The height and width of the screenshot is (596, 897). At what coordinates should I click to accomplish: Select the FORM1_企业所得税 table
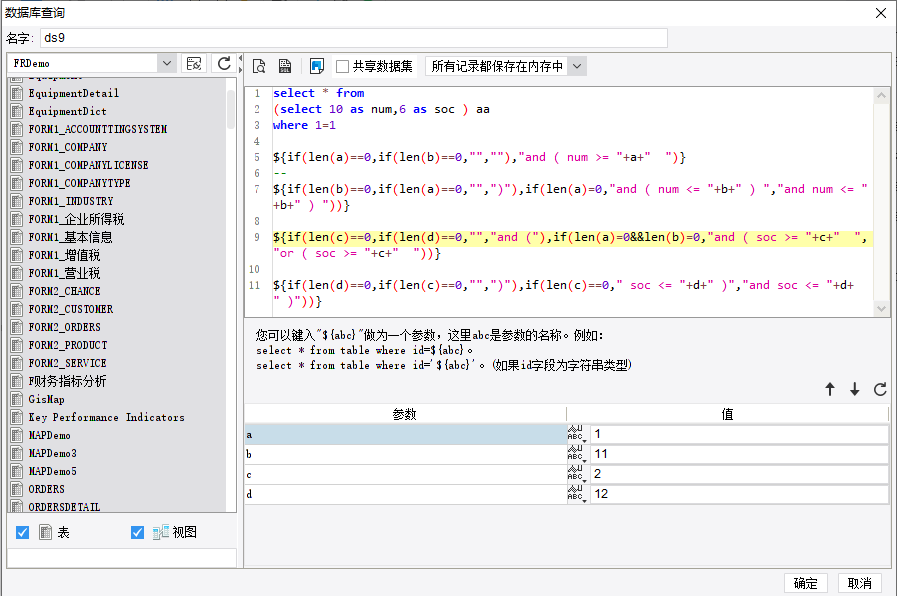76,219
